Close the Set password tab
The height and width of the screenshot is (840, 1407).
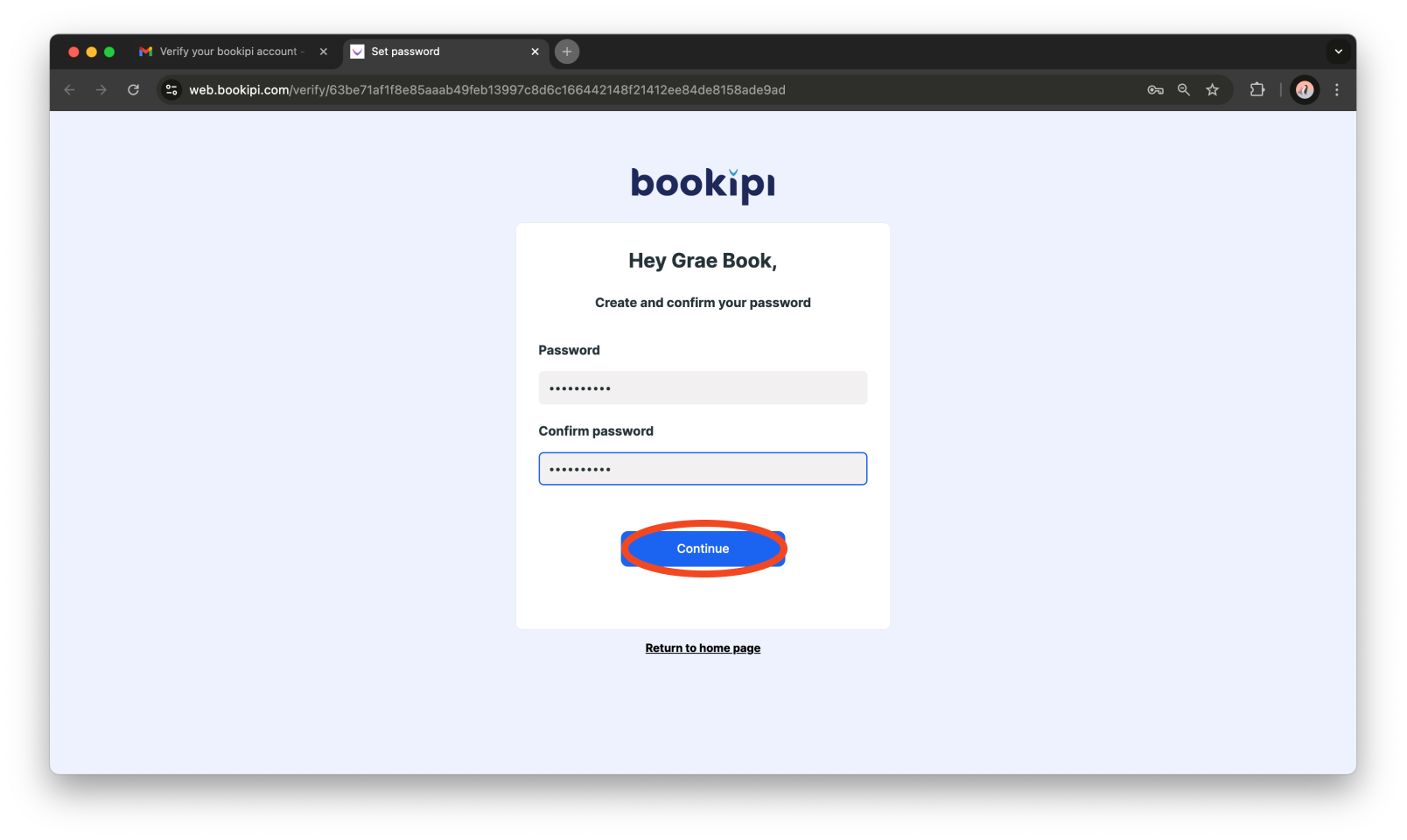pyautogui.click(x=535, y=52)
